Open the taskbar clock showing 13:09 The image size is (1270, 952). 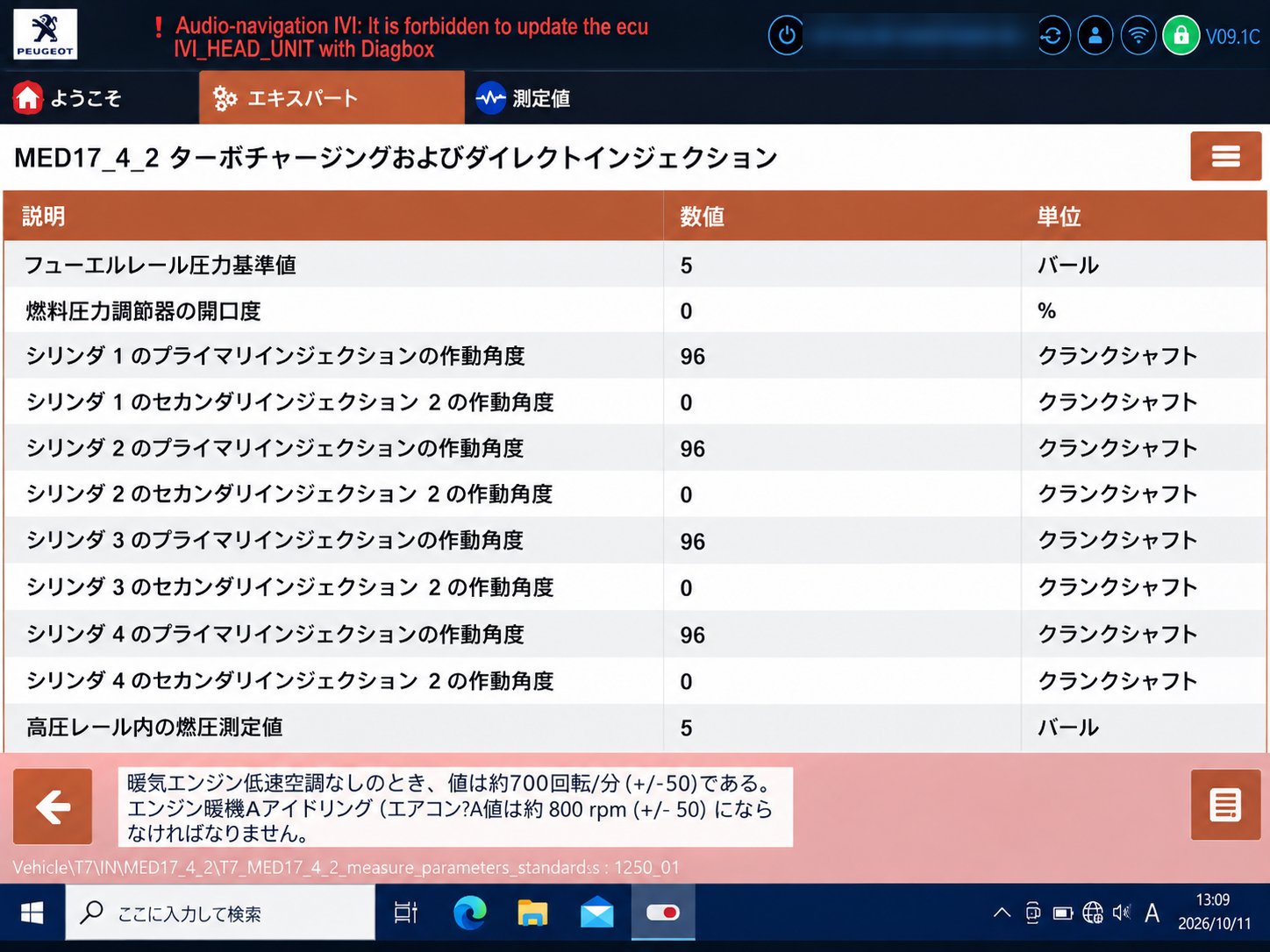tap(1214, 912)
